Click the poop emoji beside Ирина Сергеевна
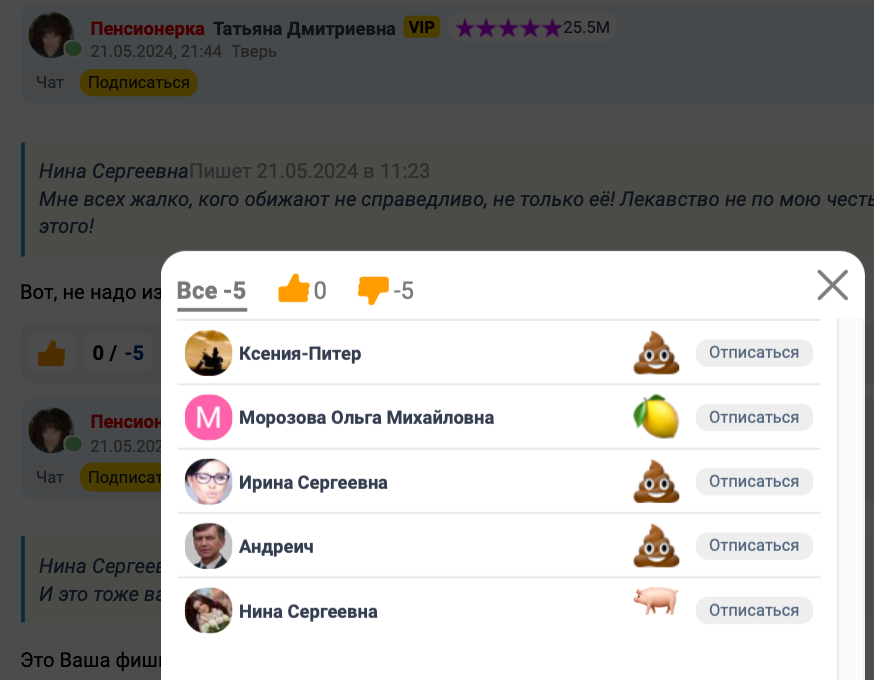The height and width of the screenshot is (680, 874). coord(656,482)
